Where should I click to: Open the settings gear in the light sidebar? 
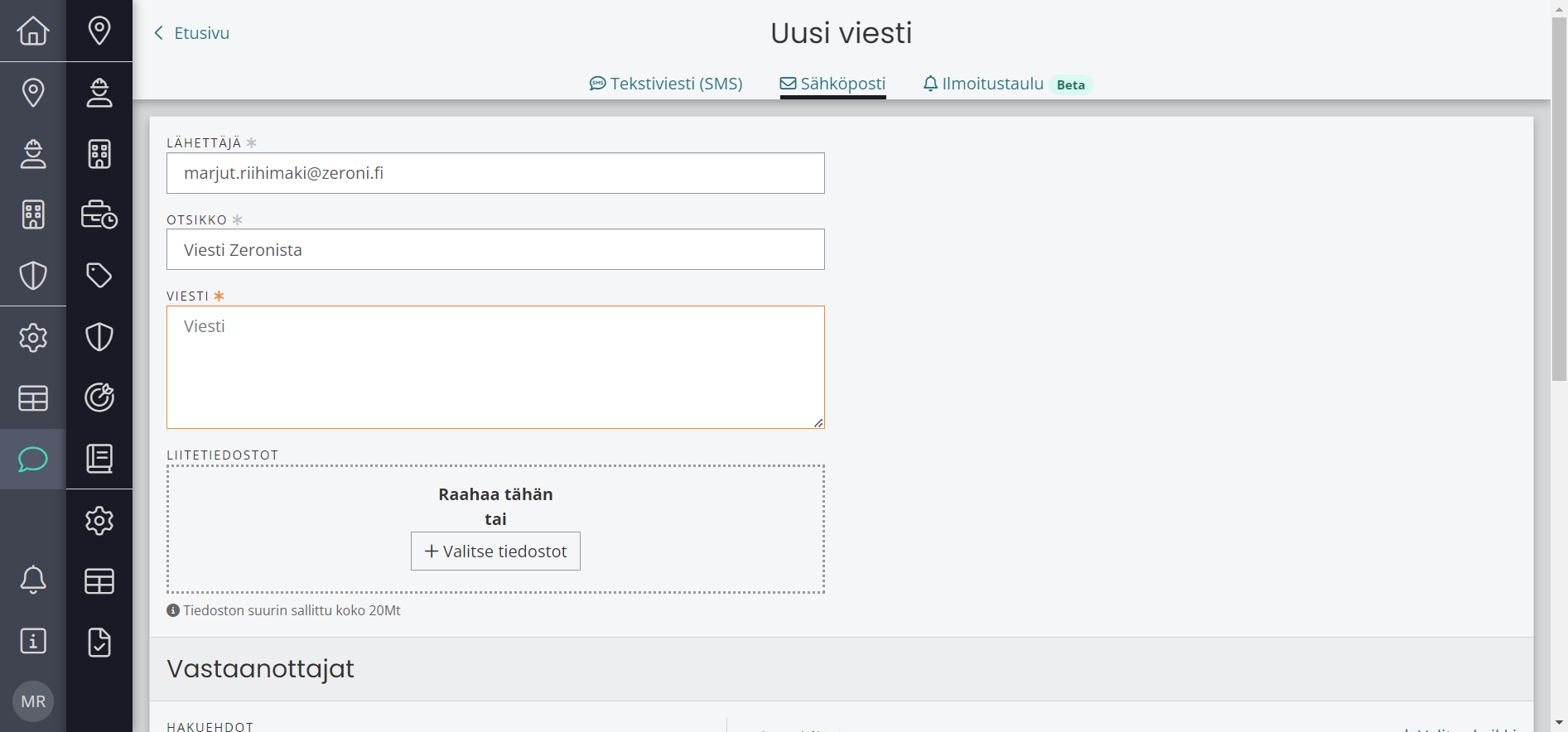click(33, 337)
